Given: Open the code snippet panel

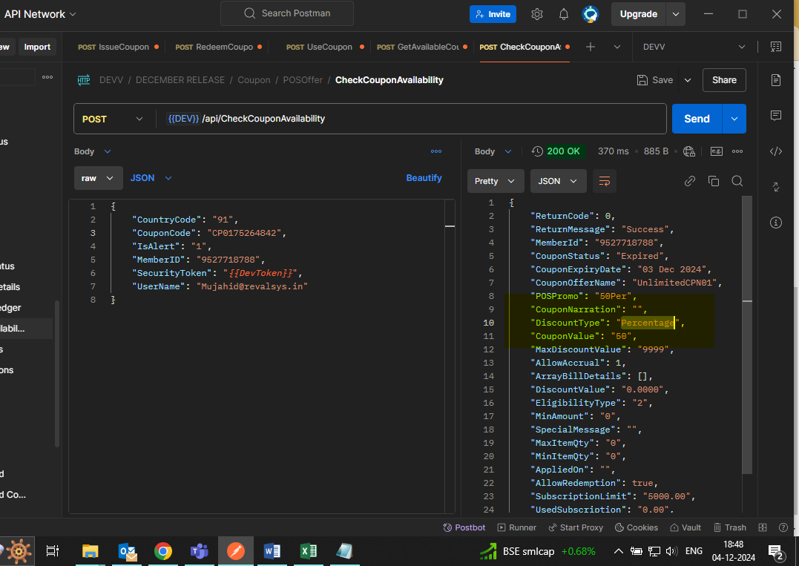Looking at the screenshot, I should 776,151.
